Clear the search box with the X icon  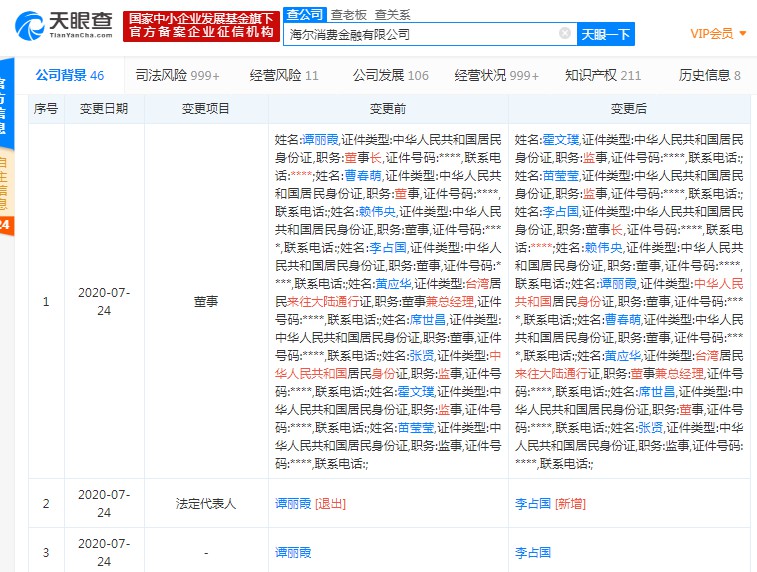pos(564,33)
